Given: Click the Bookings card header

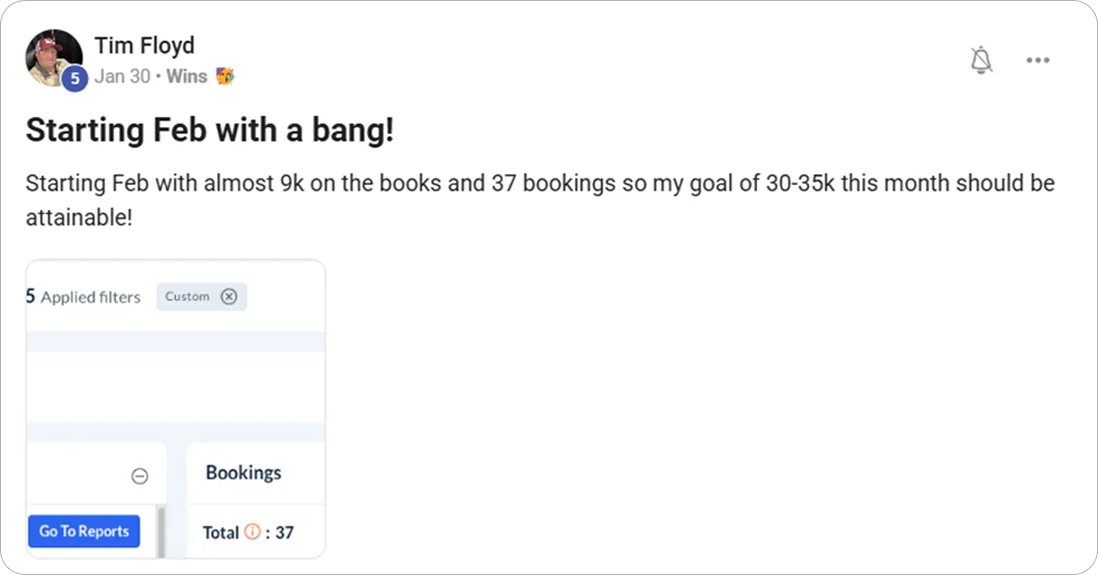Looking at the screenshot, I should [x=243, y=473].
